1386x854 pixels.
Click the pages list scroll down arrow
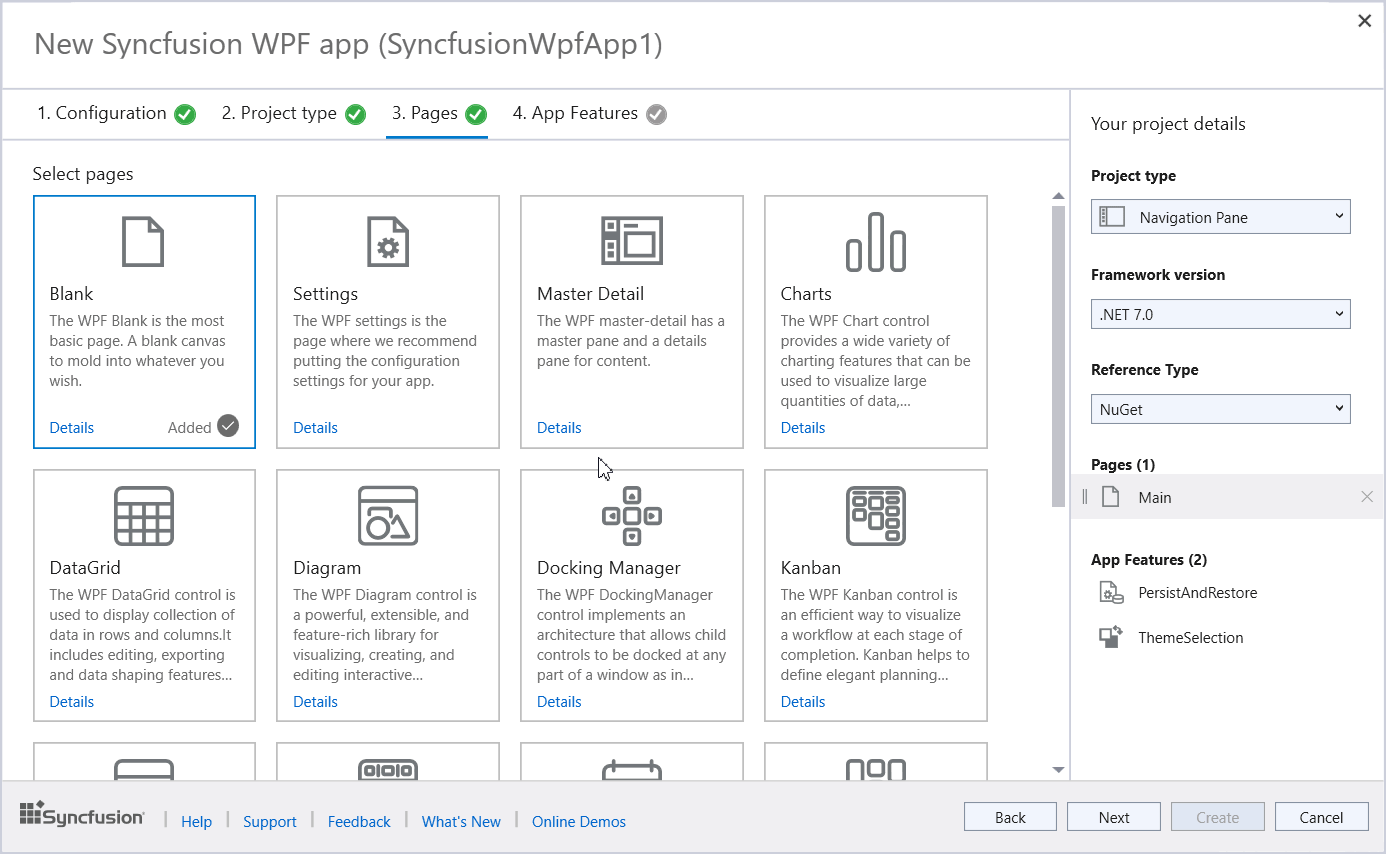click(1058, 769)
